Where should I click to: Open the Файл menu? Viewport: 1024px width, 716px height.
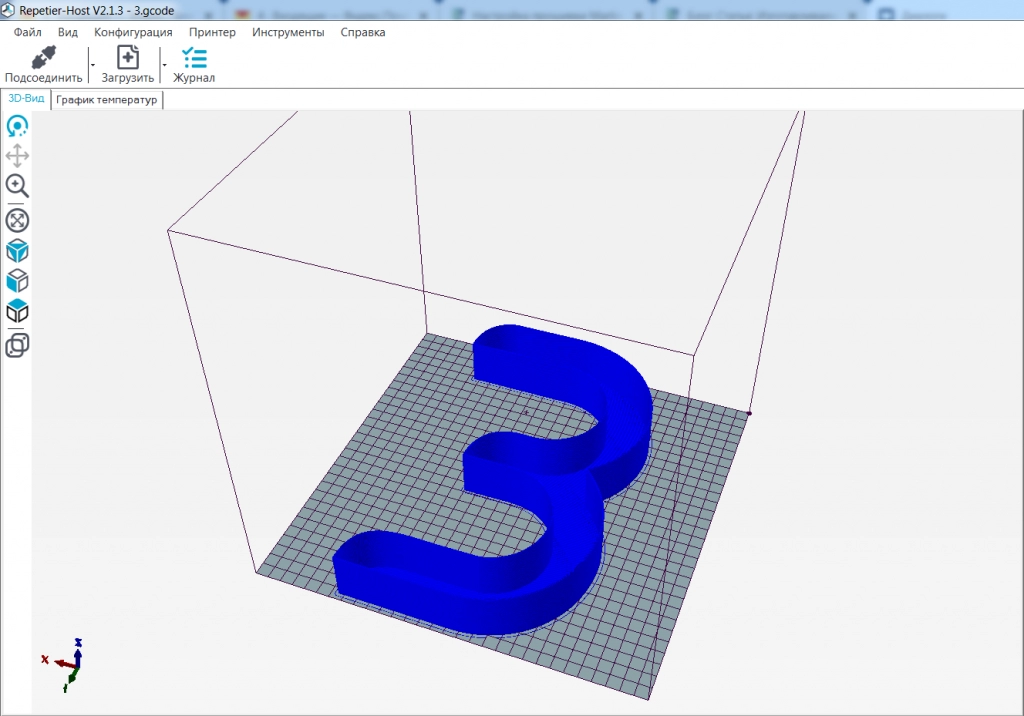27,32
